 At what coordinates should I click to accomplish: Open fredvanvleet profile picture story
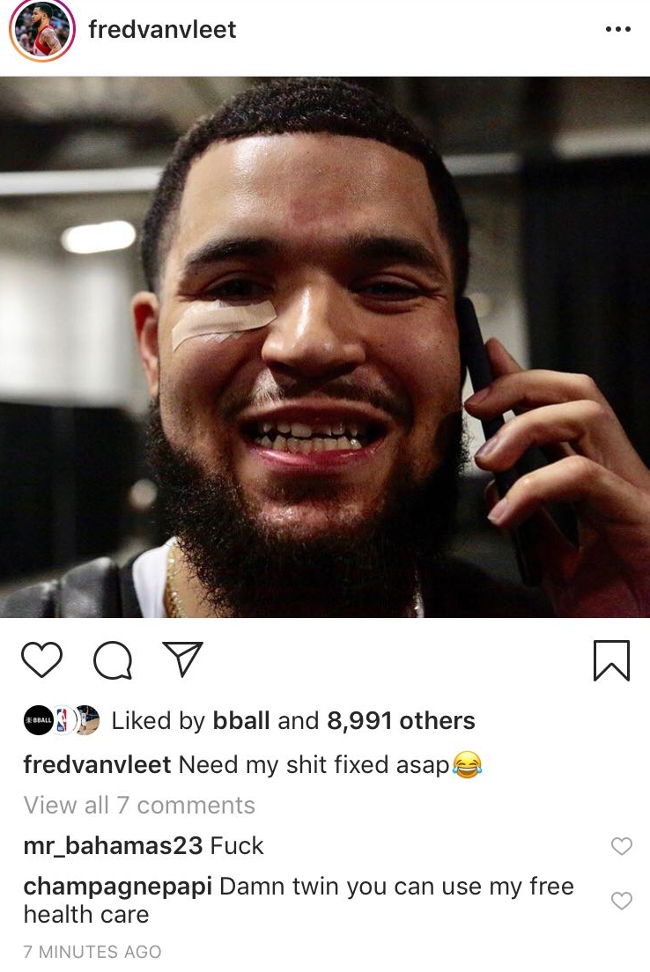(x=42, y=30)
